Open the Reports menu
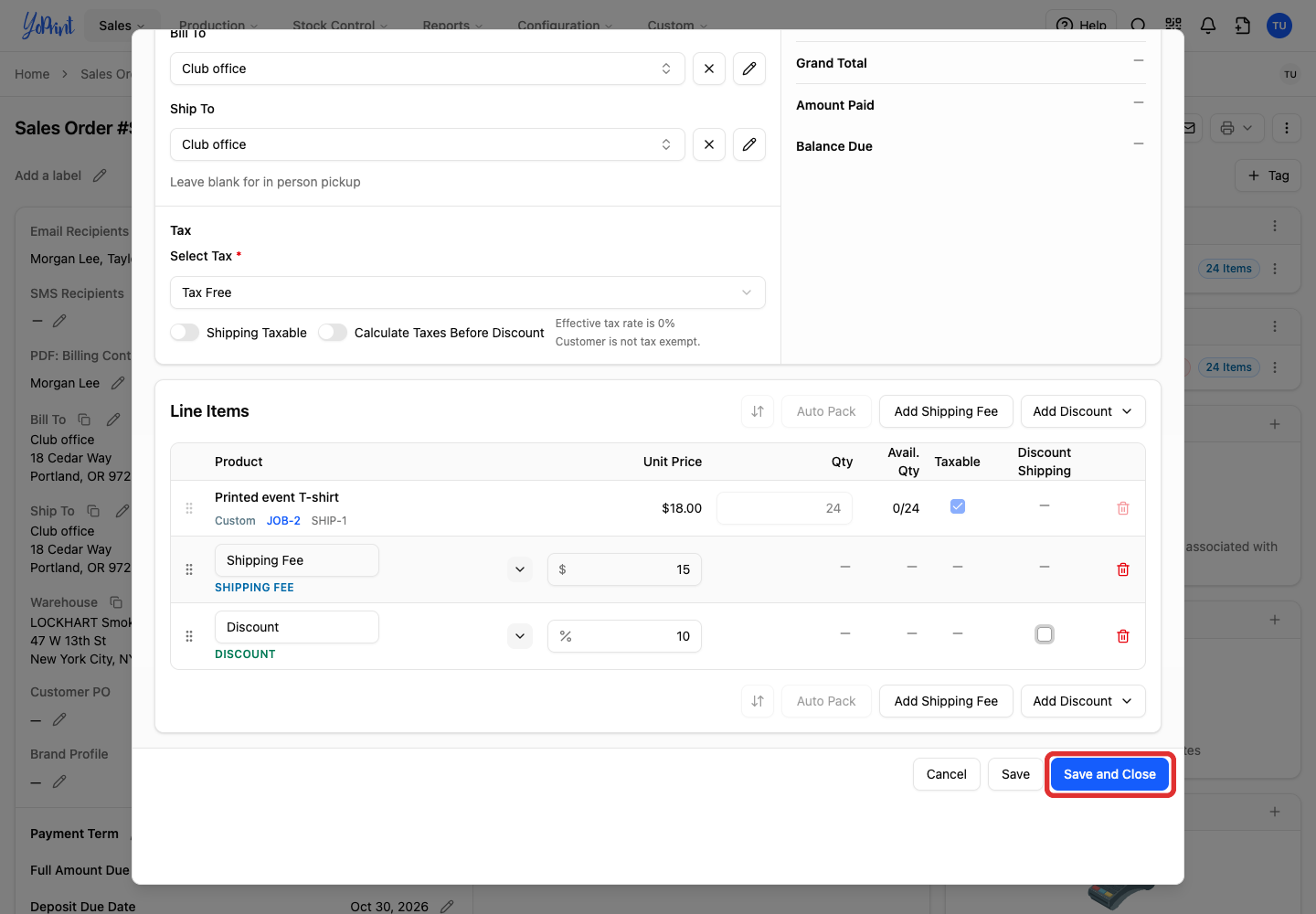This screenshot has width=1316, height=914. click(453, 26)
